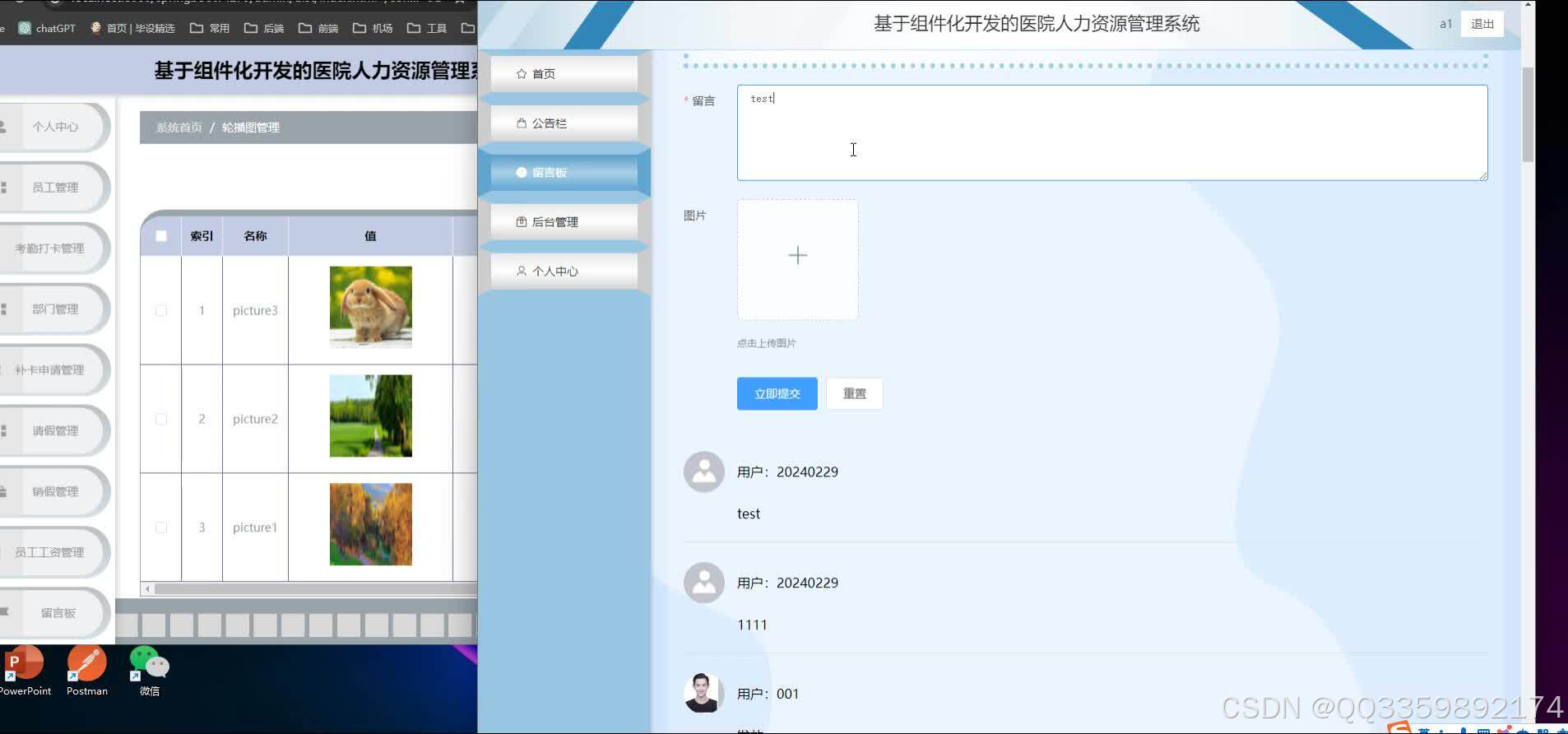Click the autumn painting thumbnail for picture1
1568x734 pixels.
coord(371,524)
